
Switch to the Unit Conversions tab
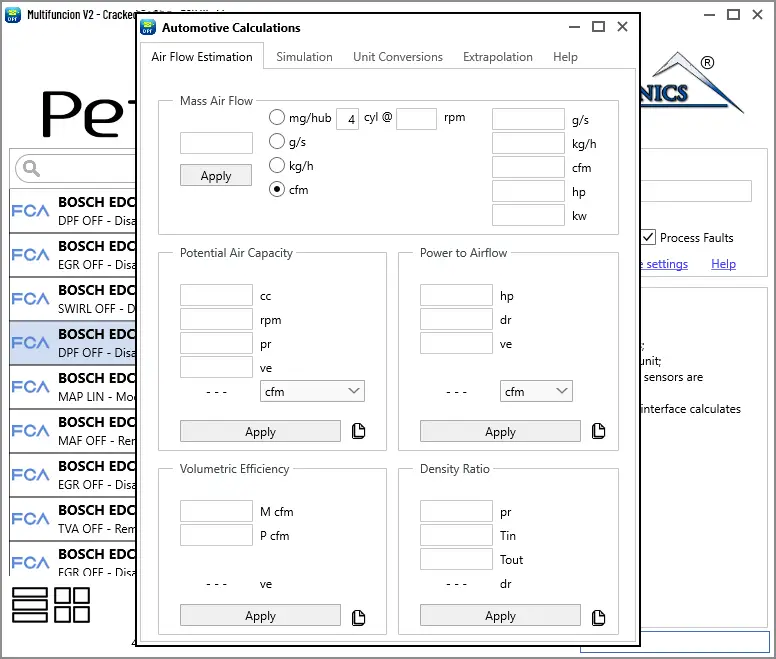coord(397,57)
